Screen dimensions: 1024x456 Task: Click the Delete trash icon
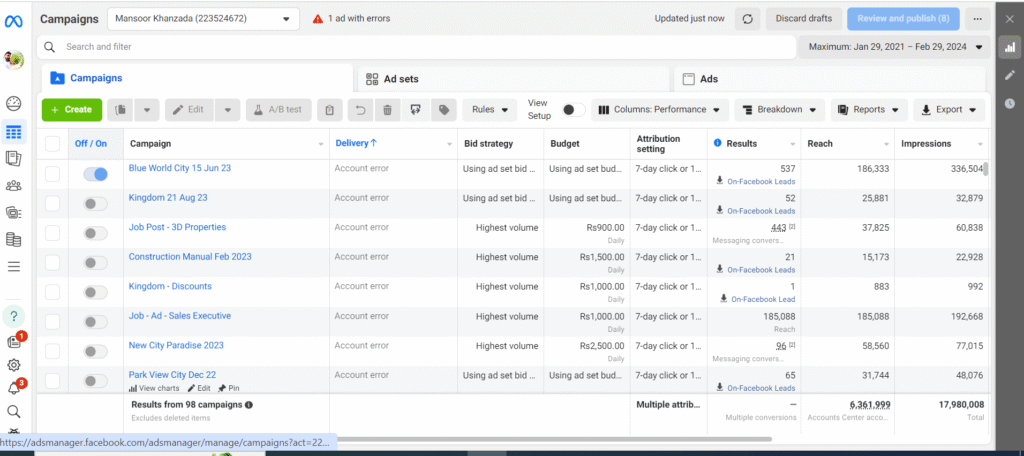click(387, 110)
